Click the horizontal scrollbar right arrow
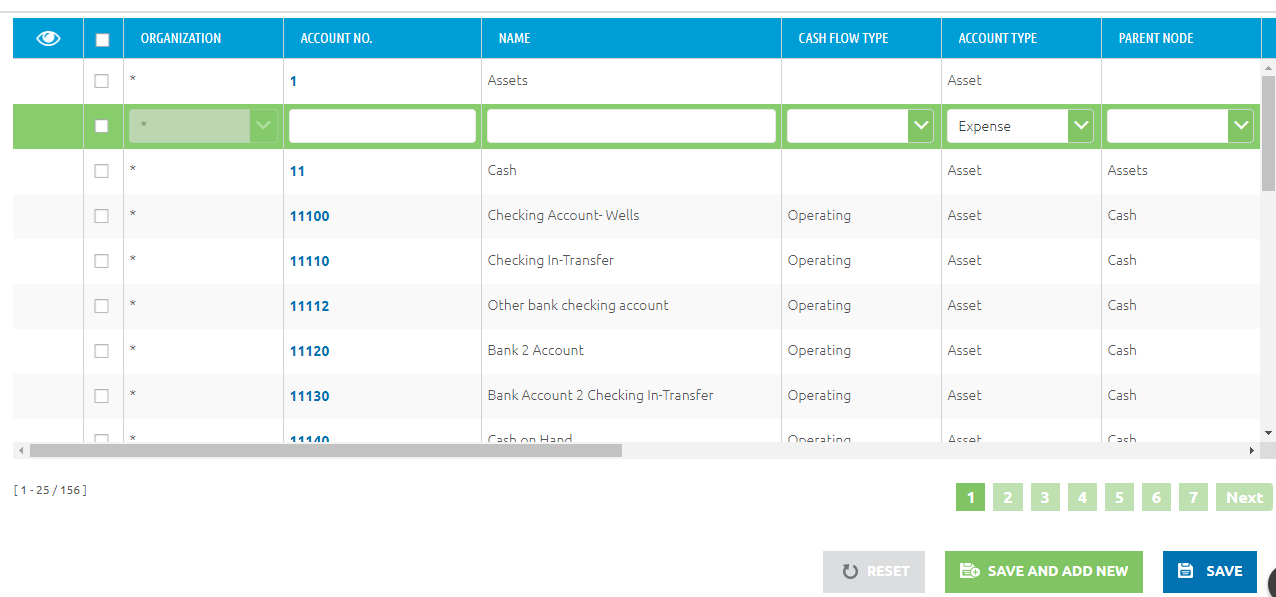The height and width of the screenshot is (597, 1276). (1250, 451)
